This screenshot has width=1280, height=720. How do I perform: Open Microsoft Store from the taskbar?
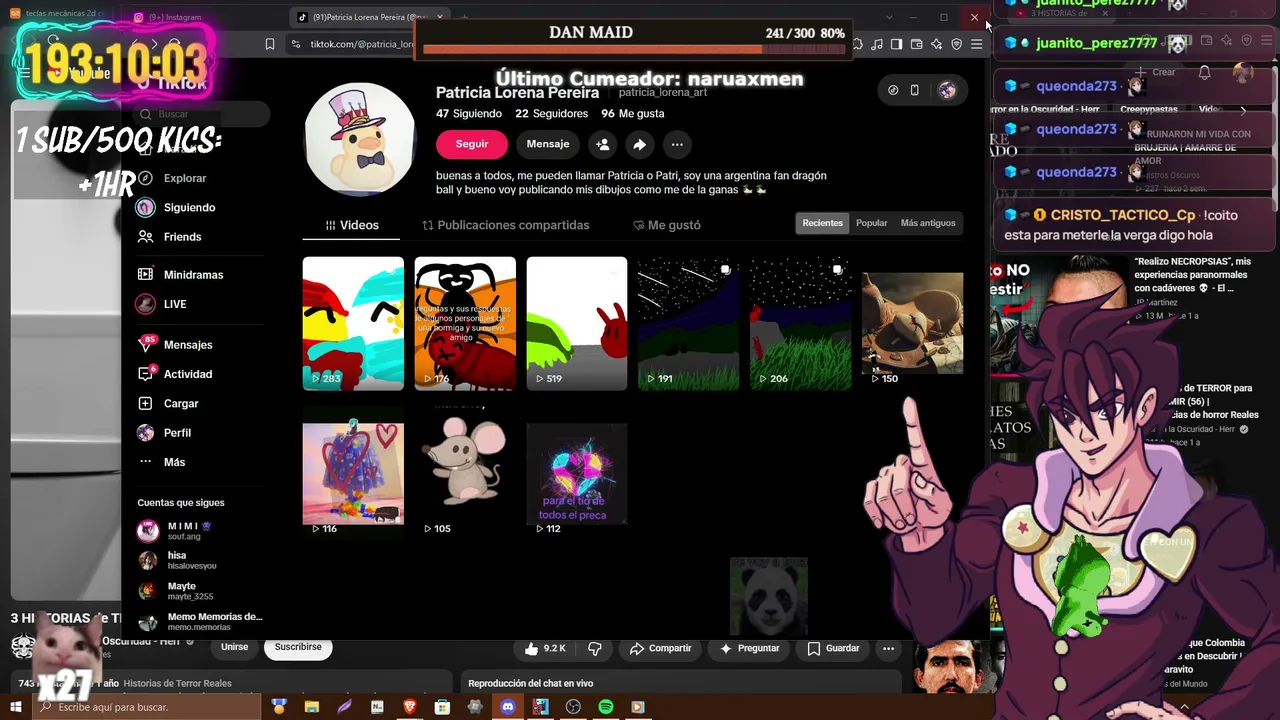442,707
